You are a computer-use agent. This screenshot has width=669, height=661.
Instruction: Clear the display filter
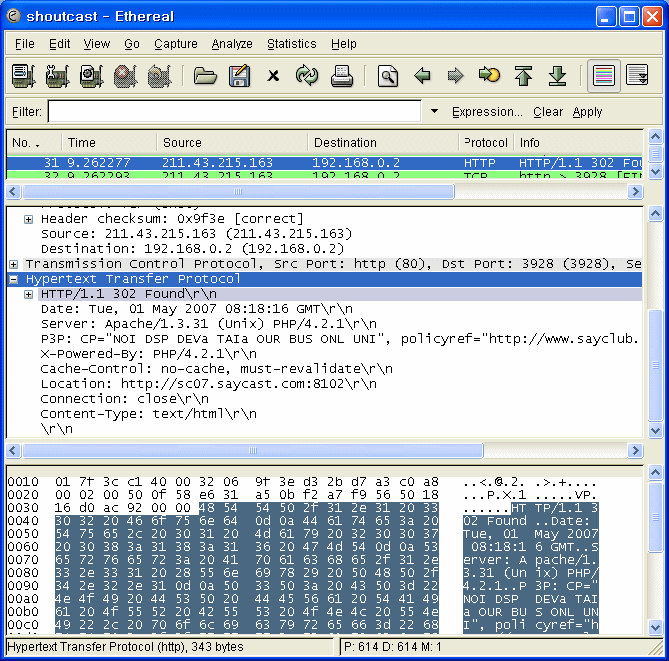pos(548,112)
